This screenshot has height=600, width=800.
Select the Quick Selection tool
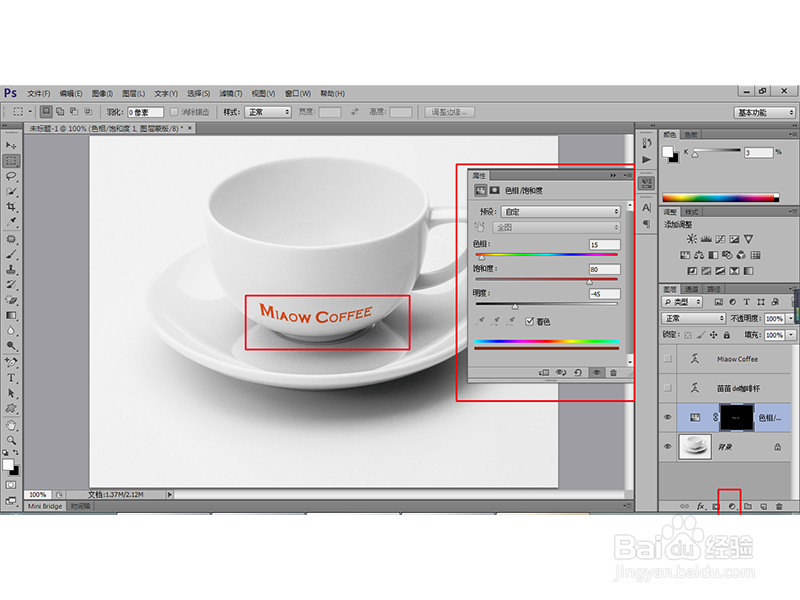(11, 191)
